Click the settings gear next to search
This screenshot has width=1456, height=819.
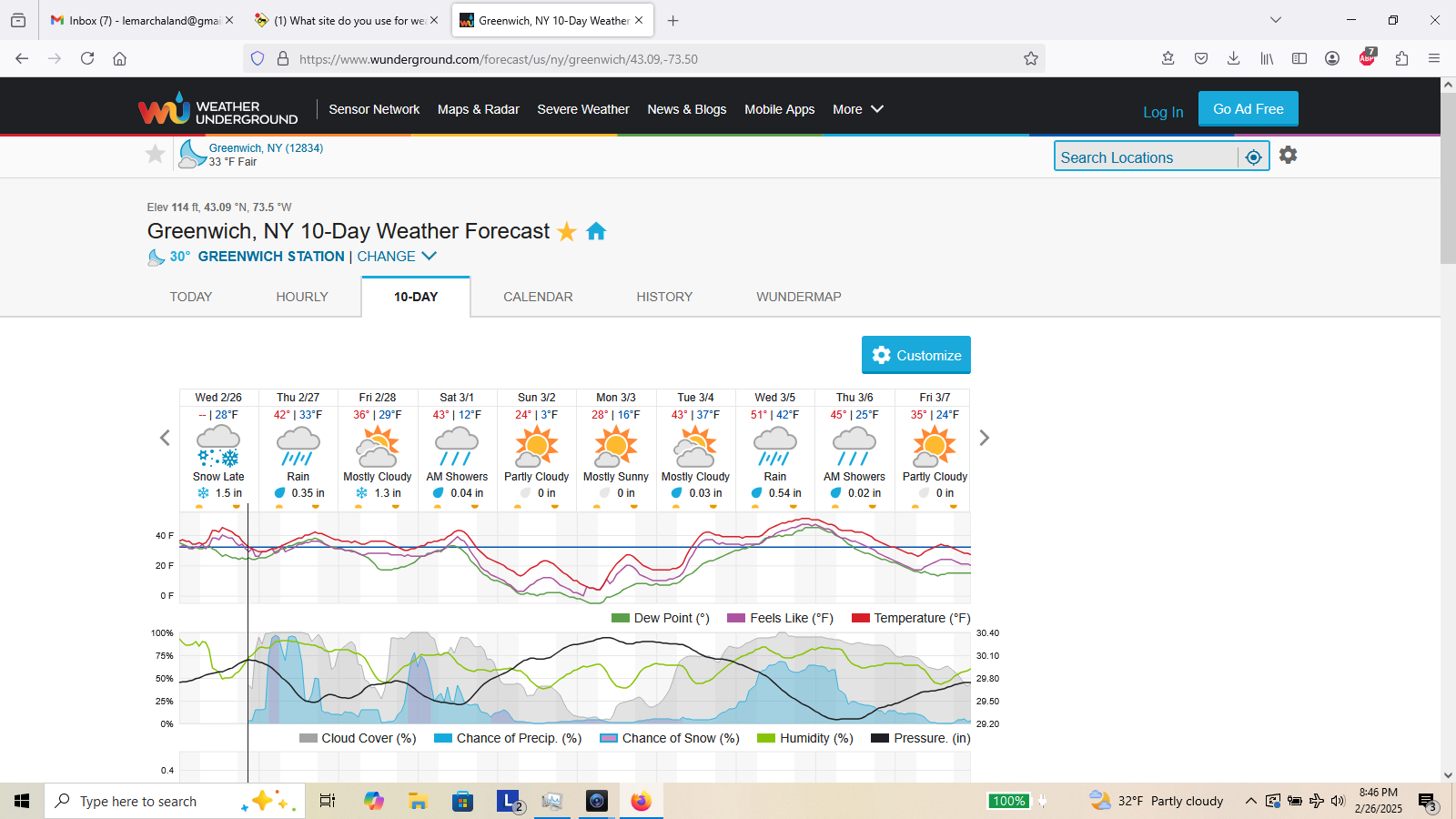pyautogui.click(x=1288, y=156)
